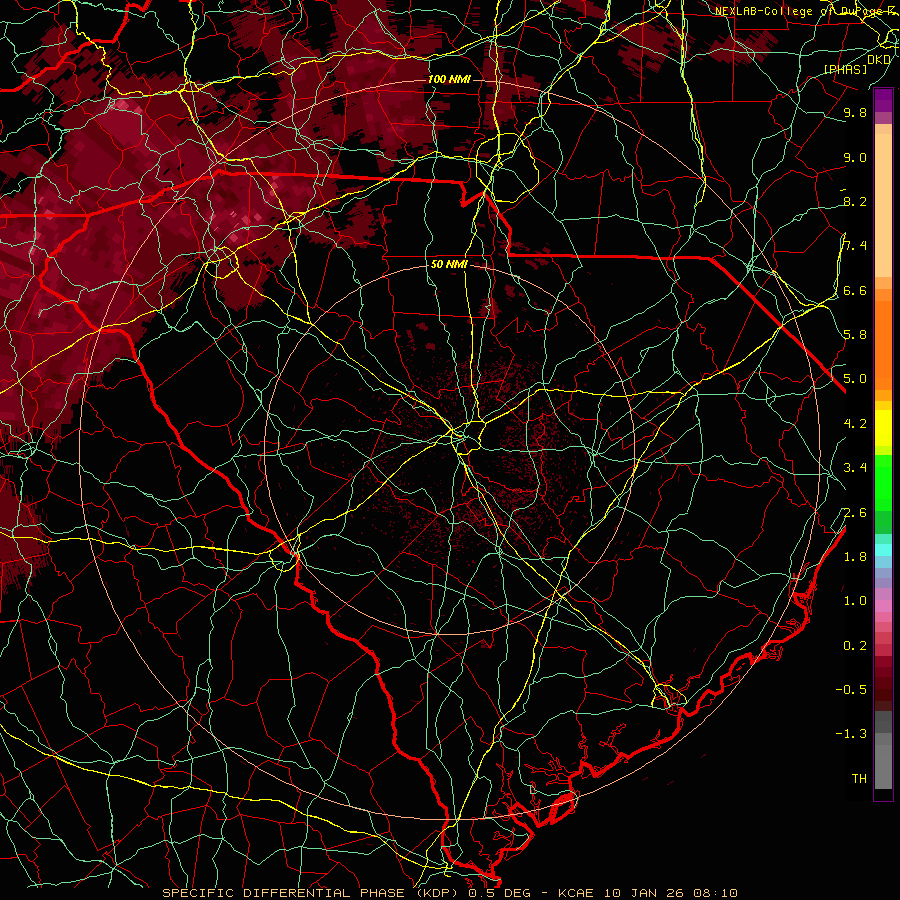Click the 5.0 legend value
900x900 pixels.
click(x=855, y=379)
